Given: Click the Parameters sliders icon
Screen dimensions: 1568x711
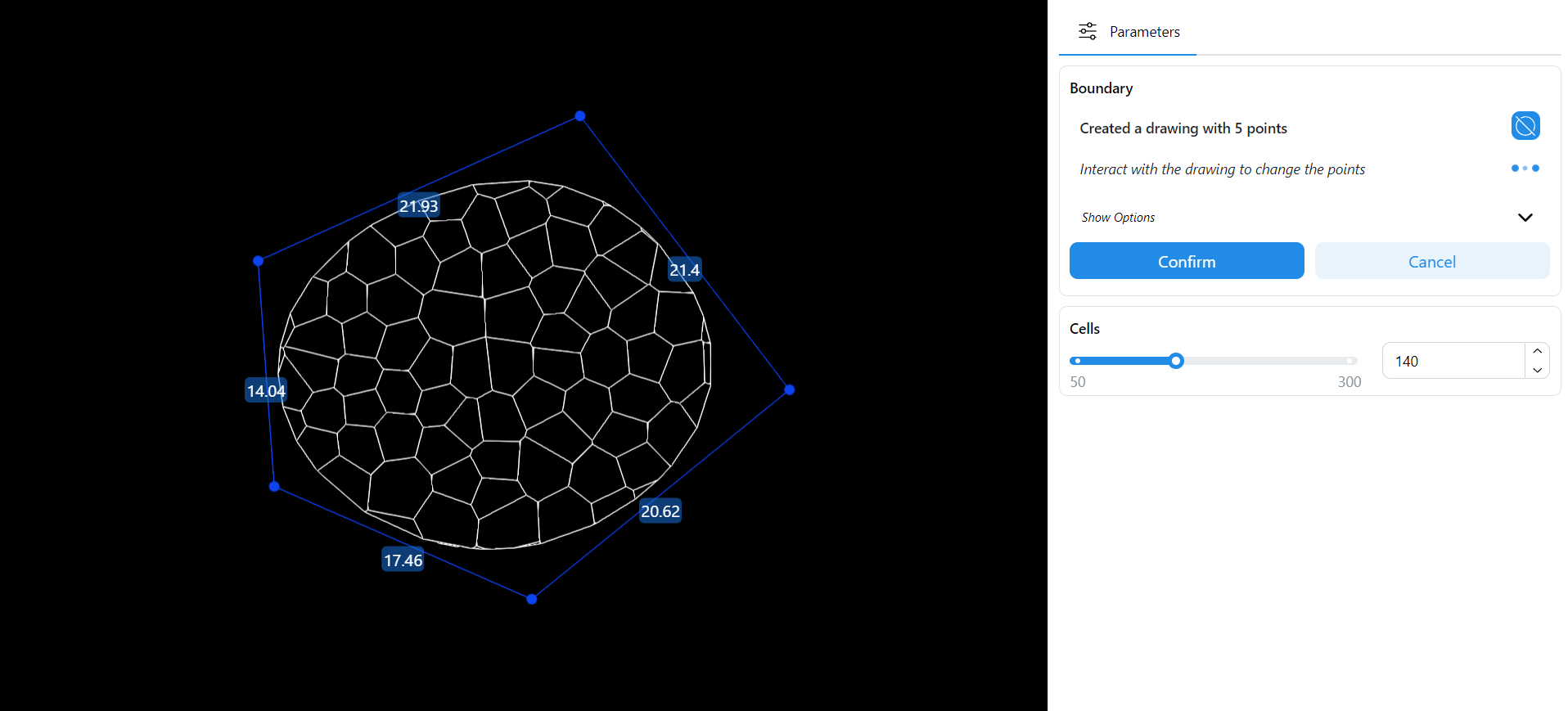Looking at the screenshot, I should tap(1087, 32).
